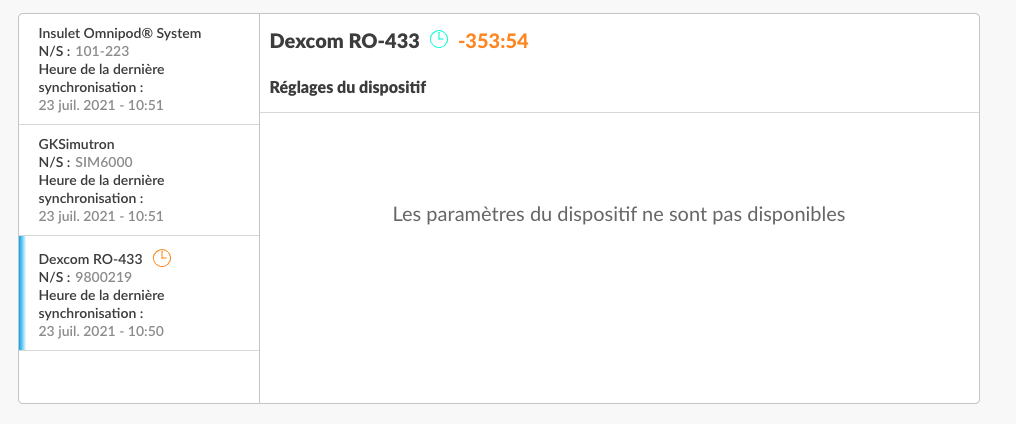Click the blue selection bar on the Dexcom item
The image size is (1016, 424).
tap(22, 293)
